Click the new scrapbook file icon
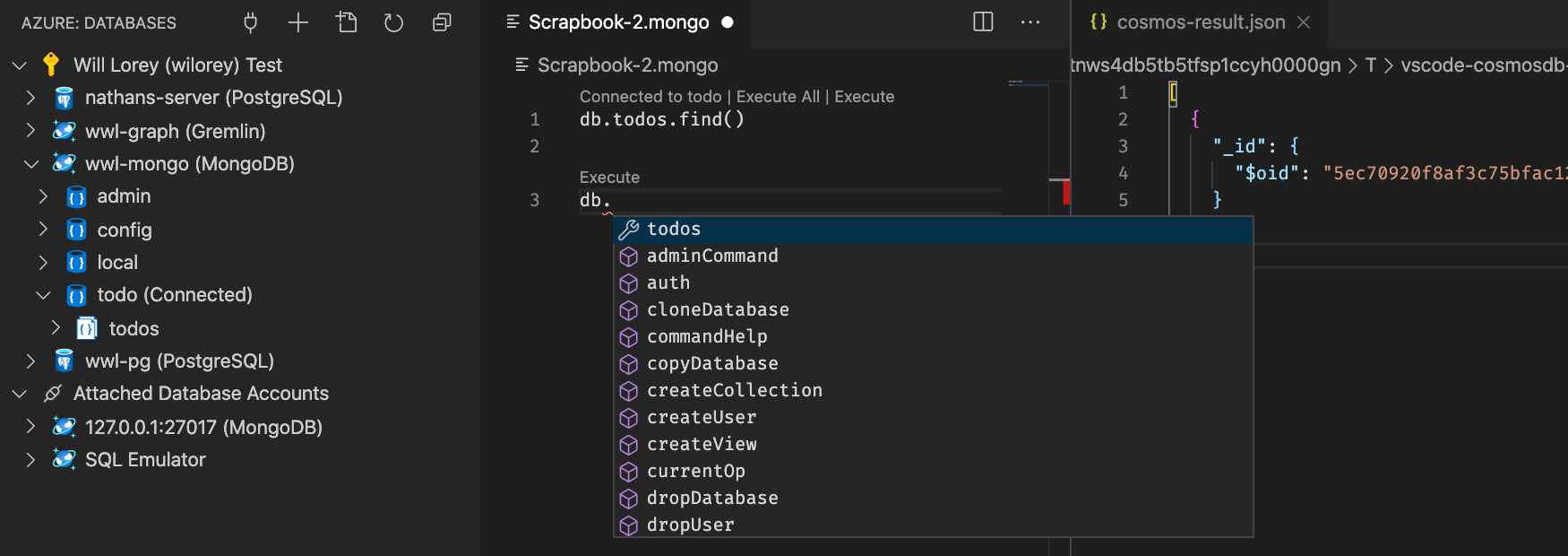1568x556 pixels. (347, 22)
